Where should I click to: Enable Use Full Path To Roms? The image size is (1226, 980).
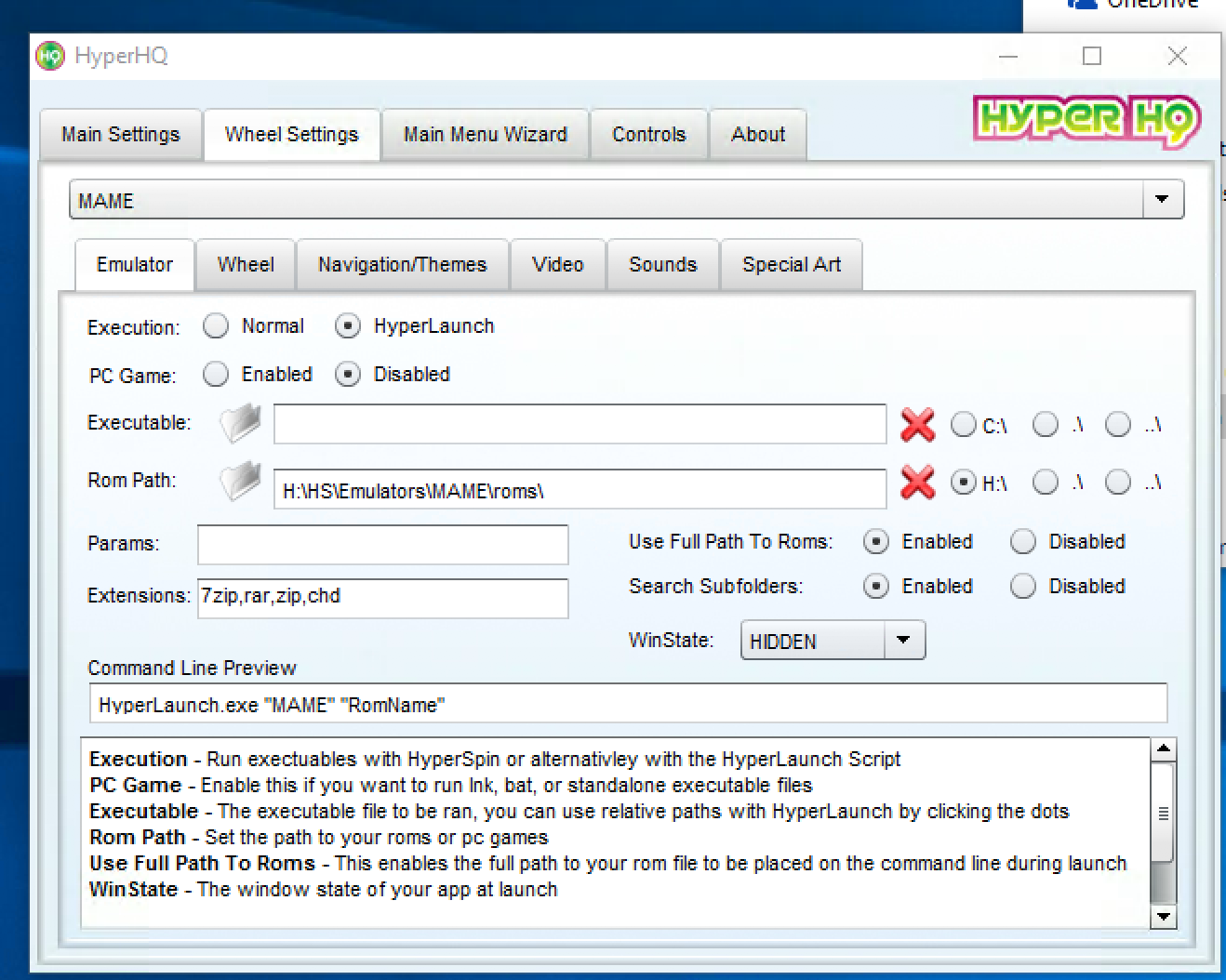point(875,542)
